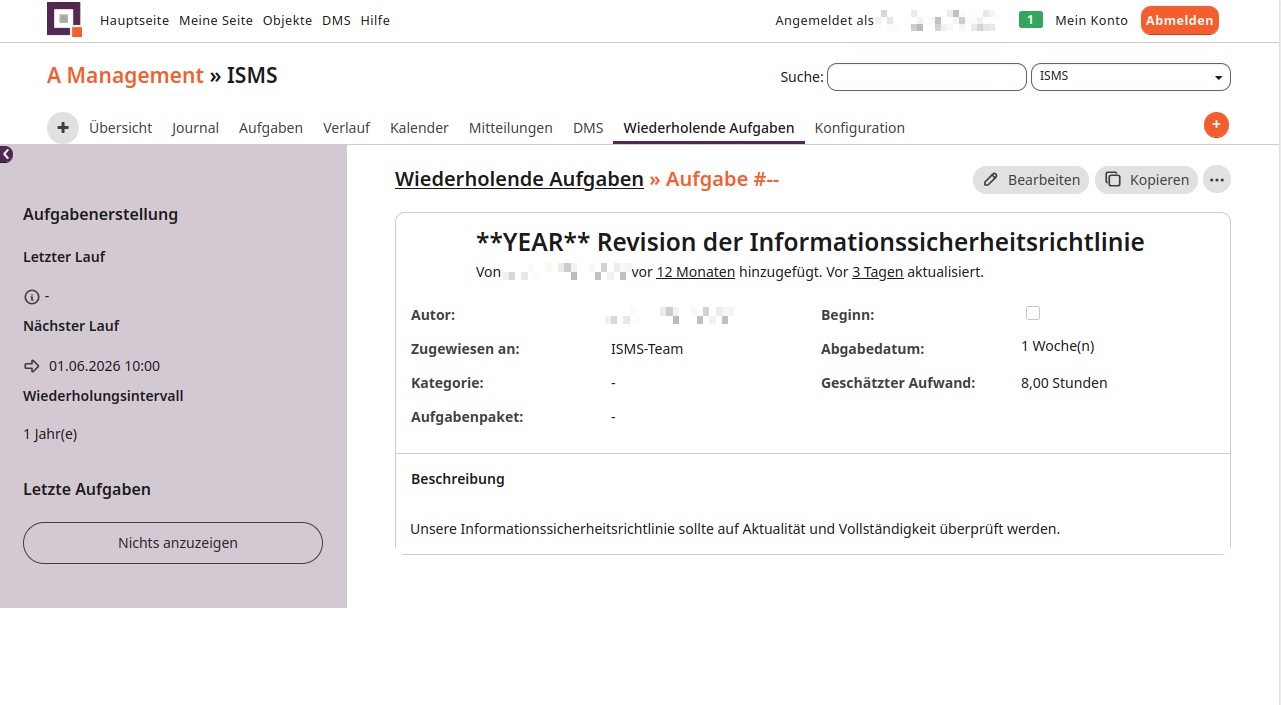Open Mein Konto
This screenshot has height=705, width=1281.
click(1091, 20)
